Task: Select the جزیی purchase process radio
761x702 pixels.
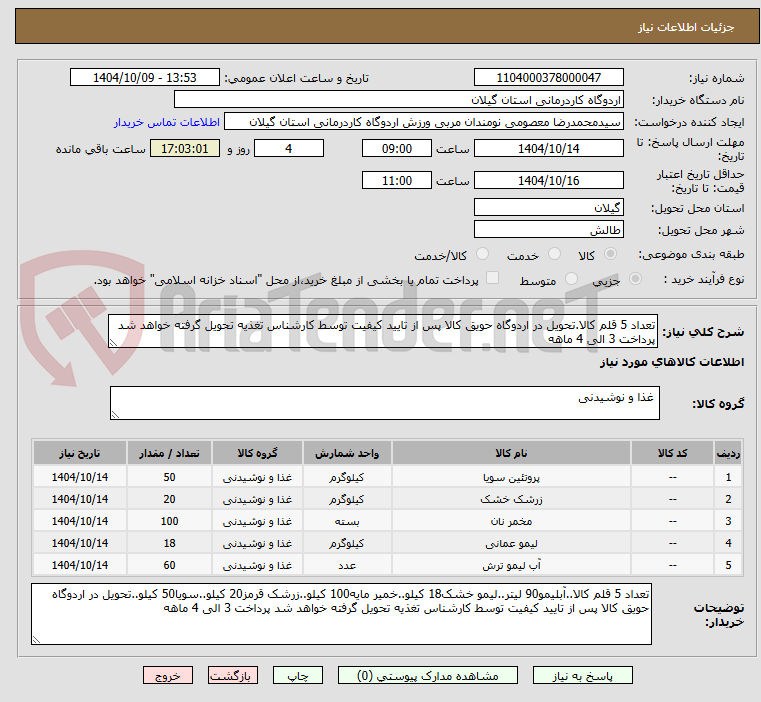Action: (x=635, y=279)
